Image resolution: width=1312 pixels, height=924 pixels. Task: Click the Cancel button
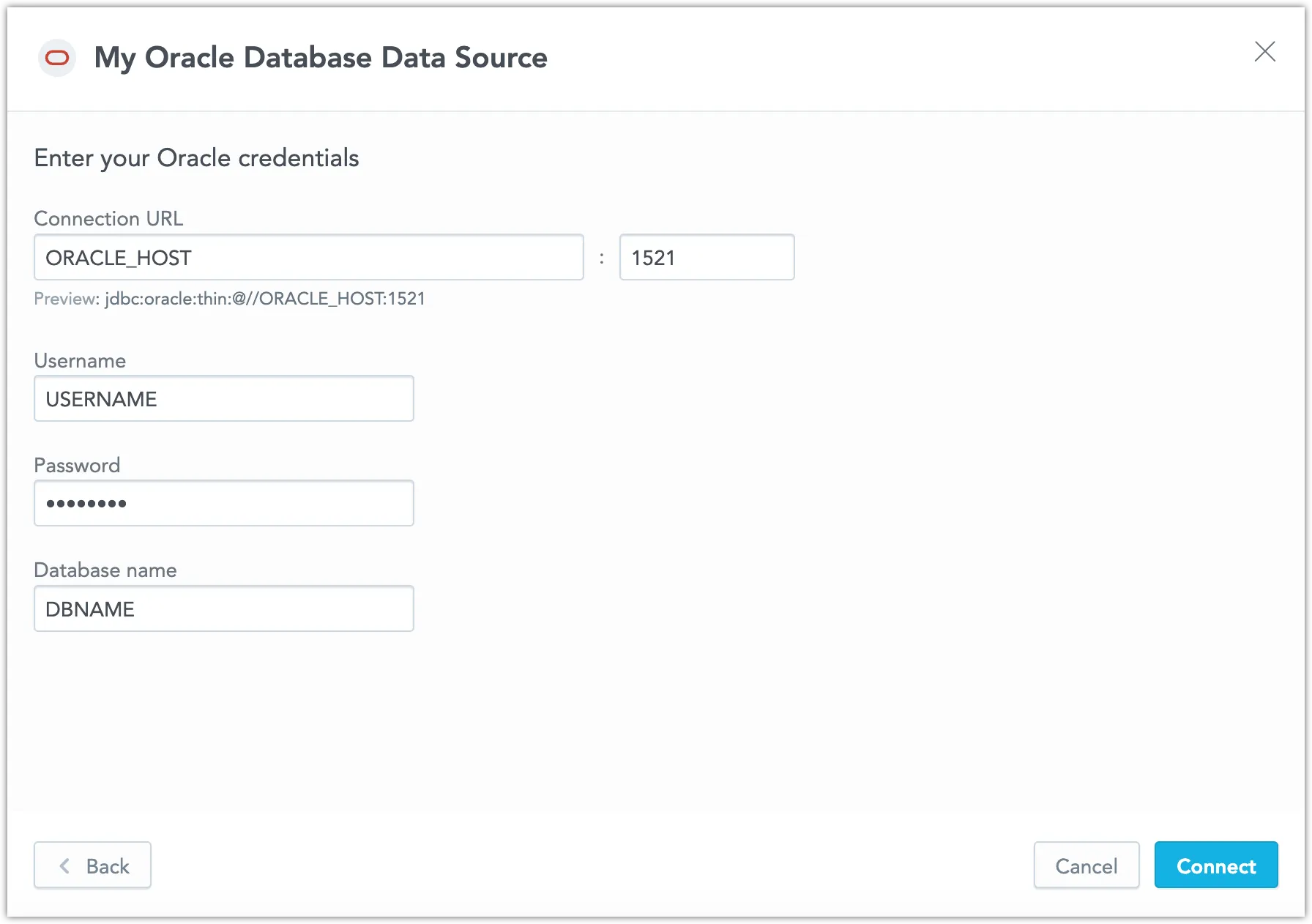click(x=1086, y=865)
